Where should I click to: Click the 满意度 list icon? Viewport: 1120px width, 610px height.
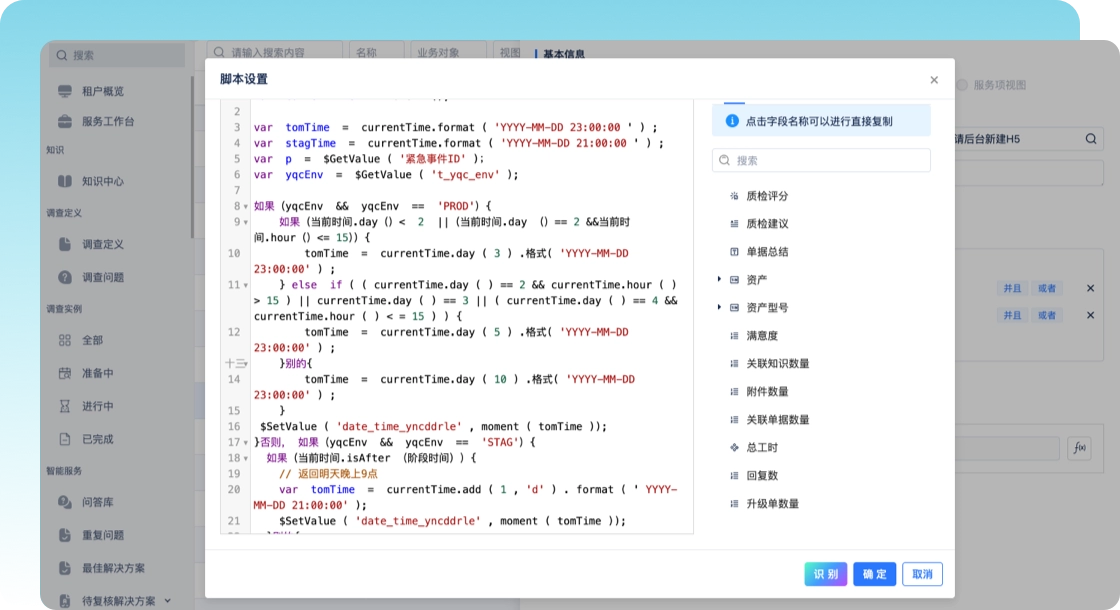click(734, 335)
